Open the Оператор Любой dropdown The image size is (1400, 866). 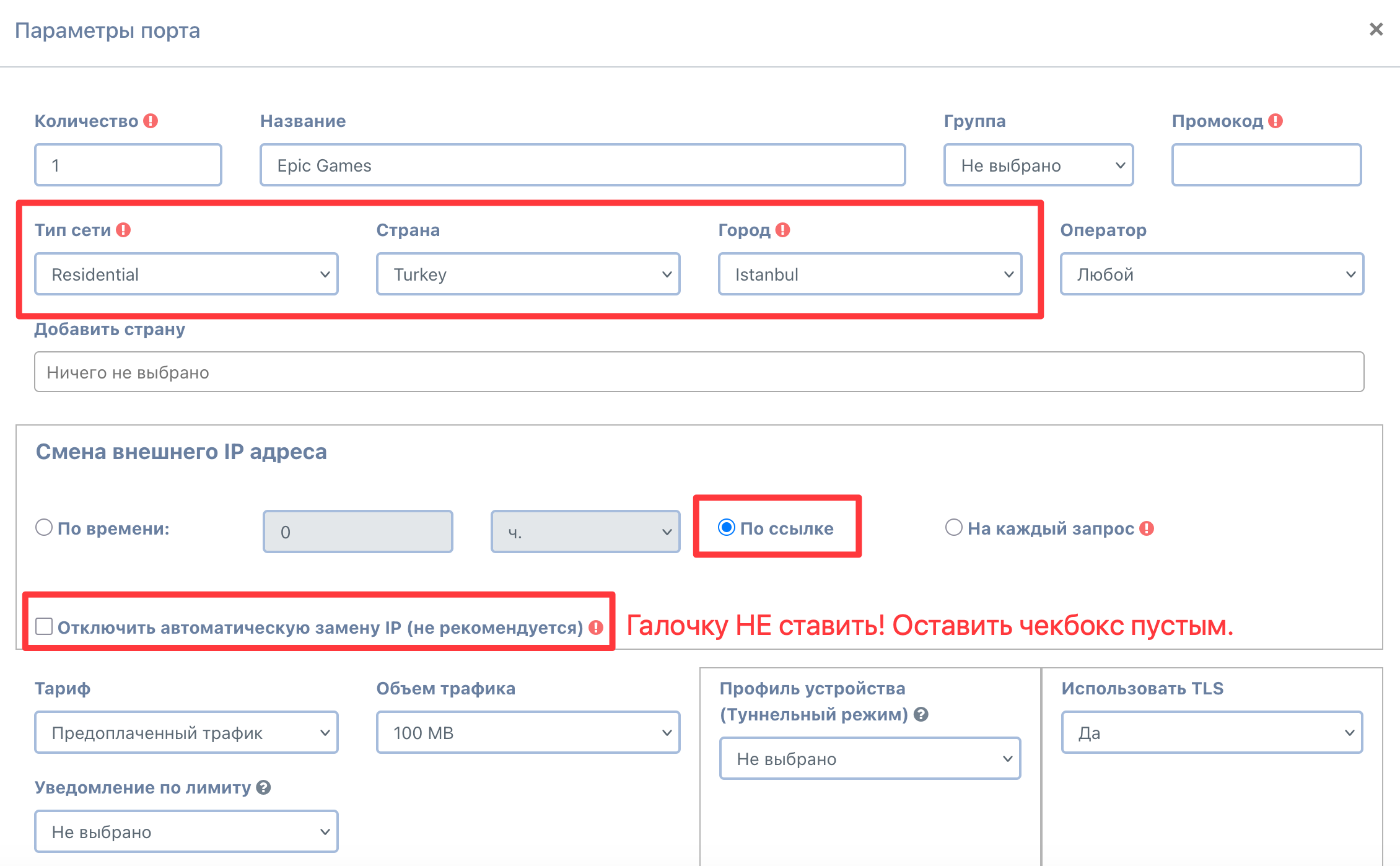[x=1212, y=274]
